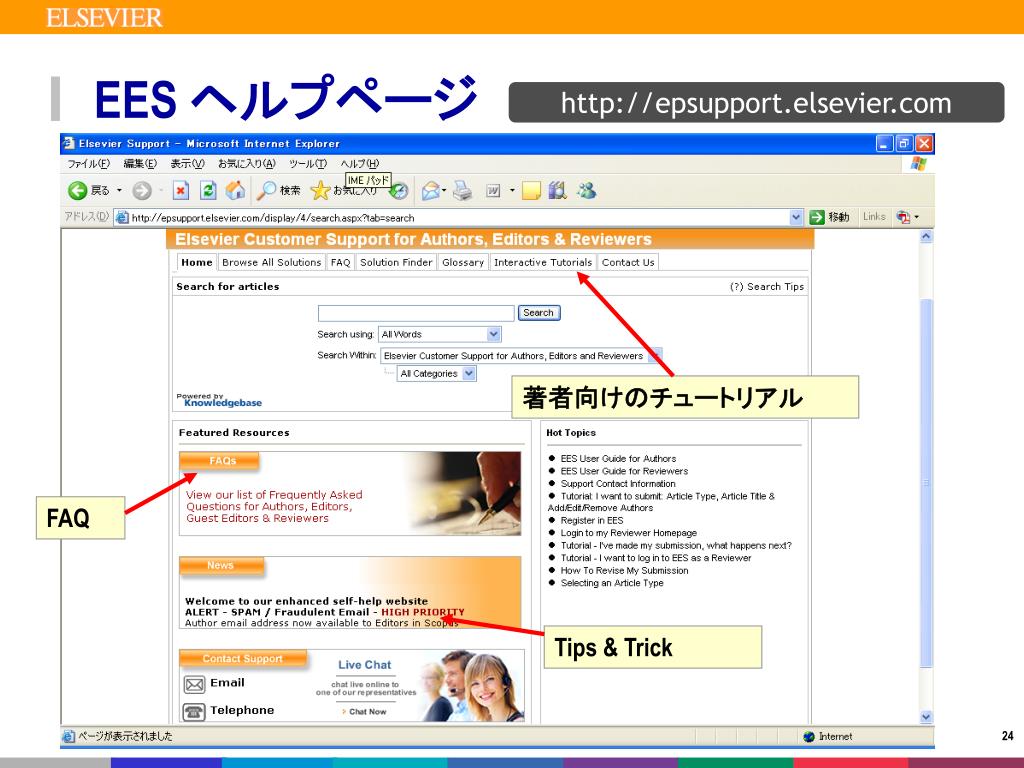The height and width of the screenshot is (768, 1024).
Task: Print the page with printer icon
Action: (x=462, y=191)
